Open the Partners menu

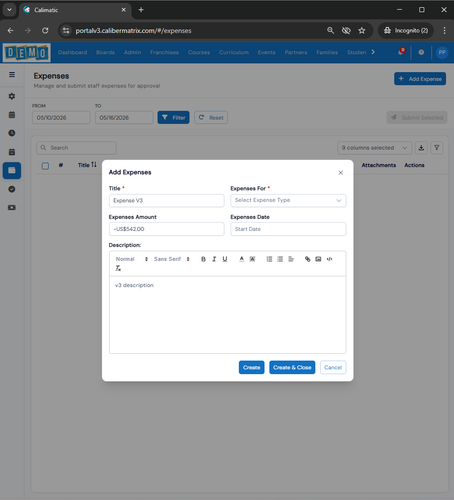click(296, 52)
